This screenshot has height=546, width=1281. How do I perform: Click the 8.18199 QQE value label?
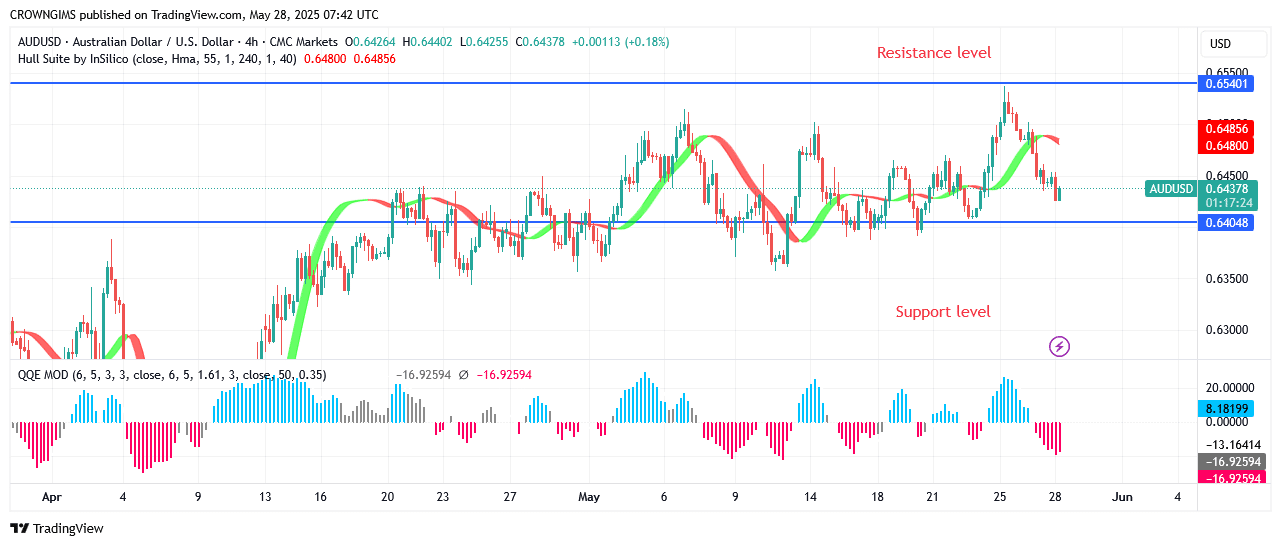click(1226, 409)
